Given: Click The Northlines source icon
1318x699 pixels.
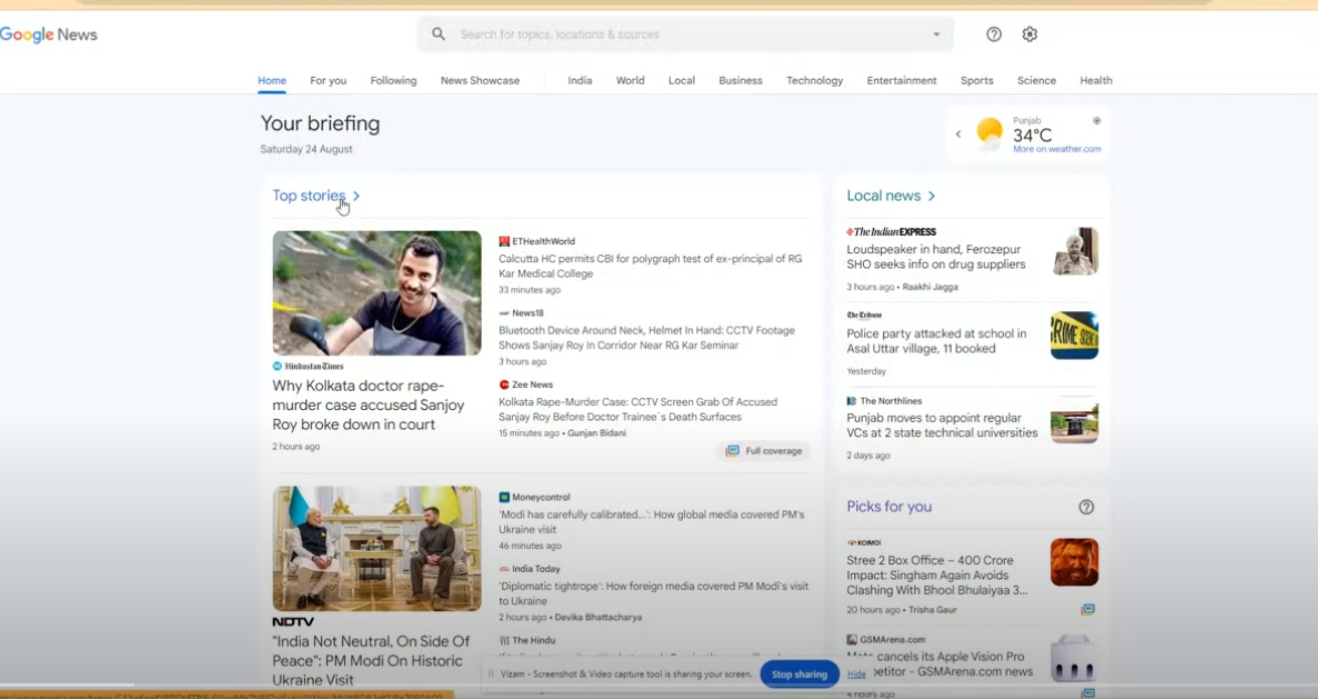Looking at the screenshot, I should [x=851, y=401].
